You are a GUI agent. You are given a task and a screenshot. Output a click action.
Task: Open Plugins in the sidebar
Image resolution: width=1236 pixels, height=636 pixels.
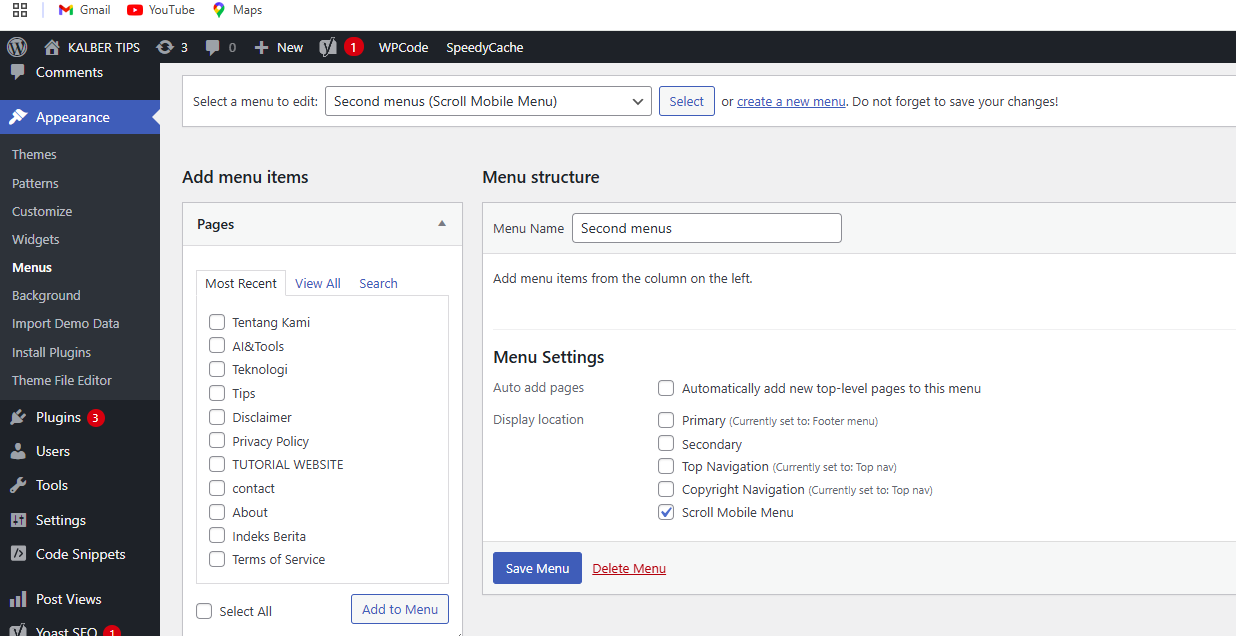click(58, 417)
